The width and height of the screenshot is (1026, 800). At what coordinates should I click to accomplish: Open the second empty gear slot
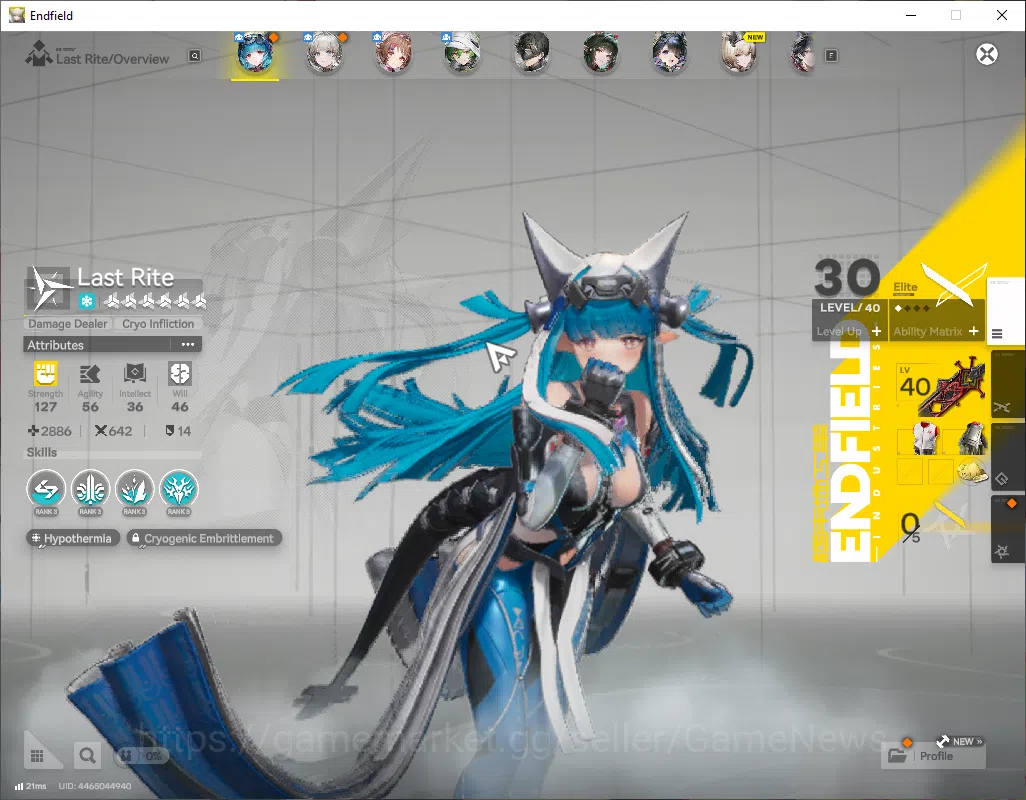pyautogui.click(x=940, y=471)
